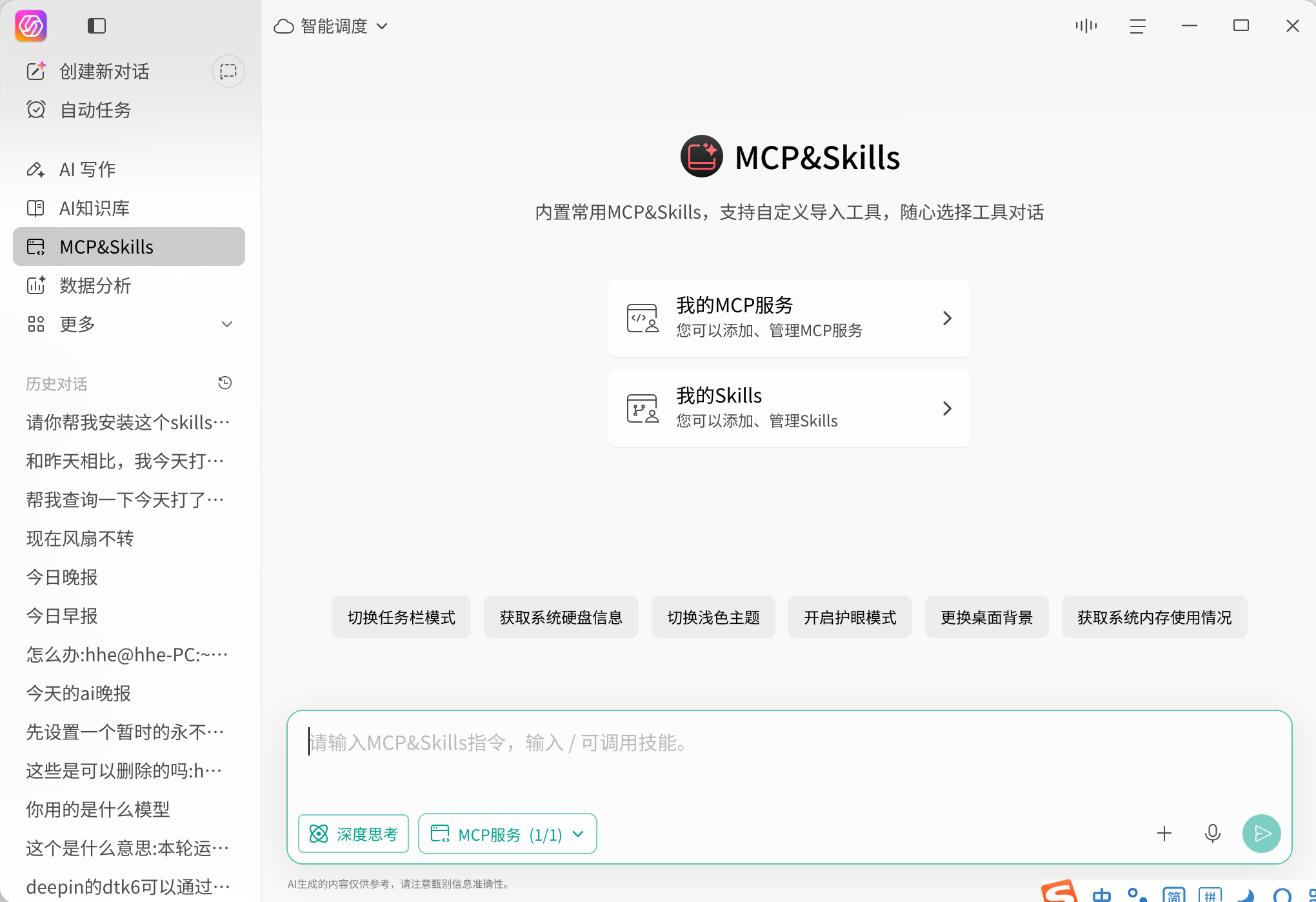Image resolution: width=1316 pixels, height=902 pixels.
Task: Open history chat 现在风扇不转
Action: [x=129, y=538]
